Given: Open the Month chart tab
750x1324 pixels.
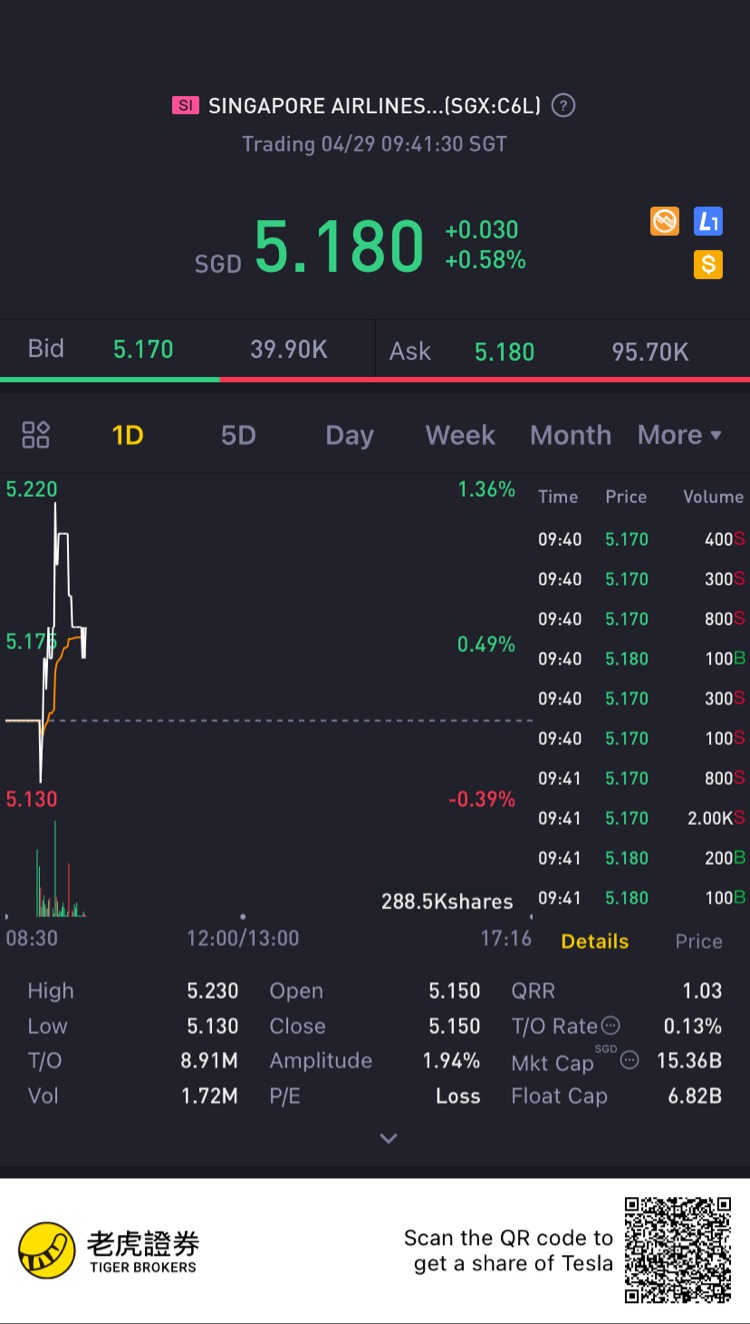Looking at the screenshot, I should pos(570,435).
